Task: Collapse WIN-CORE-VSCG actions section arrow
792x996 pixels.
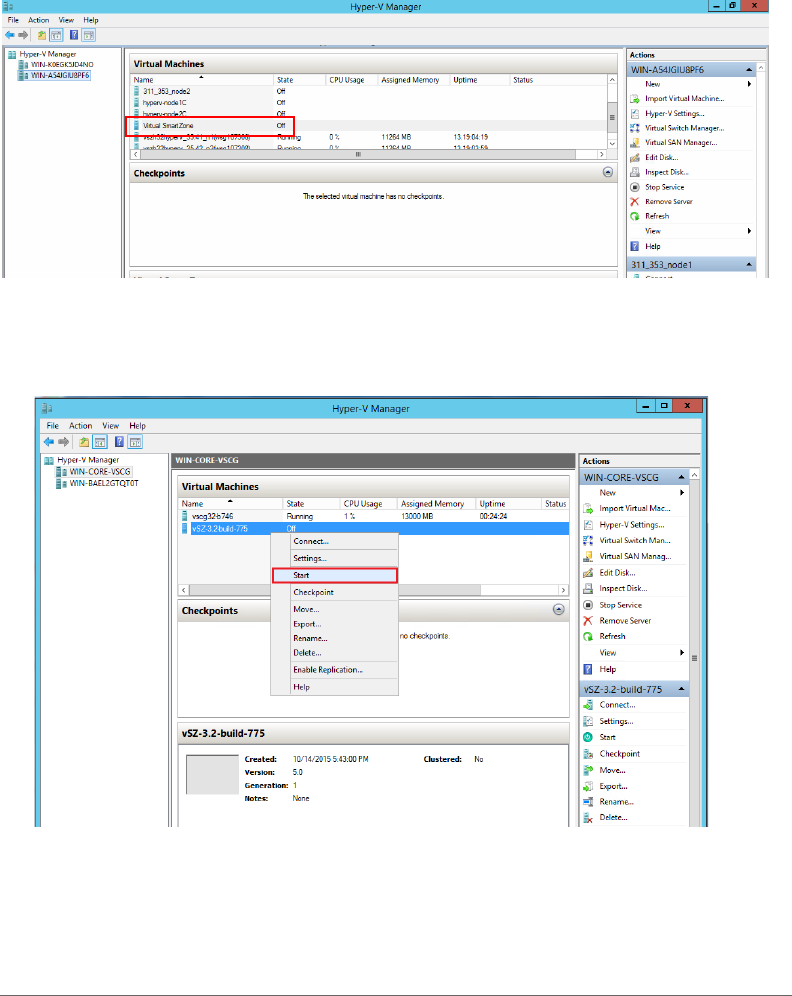Action: pos(681,477)
